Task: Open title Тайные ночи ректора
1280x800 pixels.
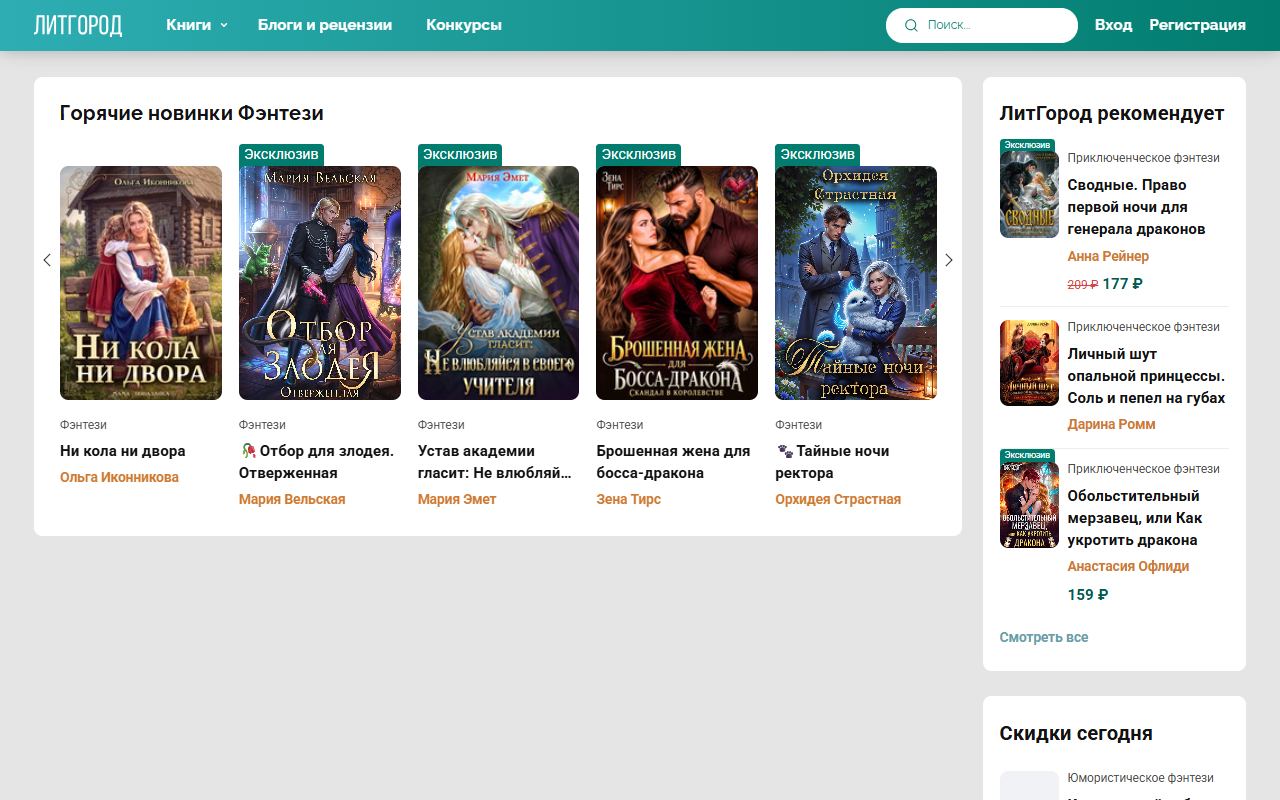Action: (832, 462)
